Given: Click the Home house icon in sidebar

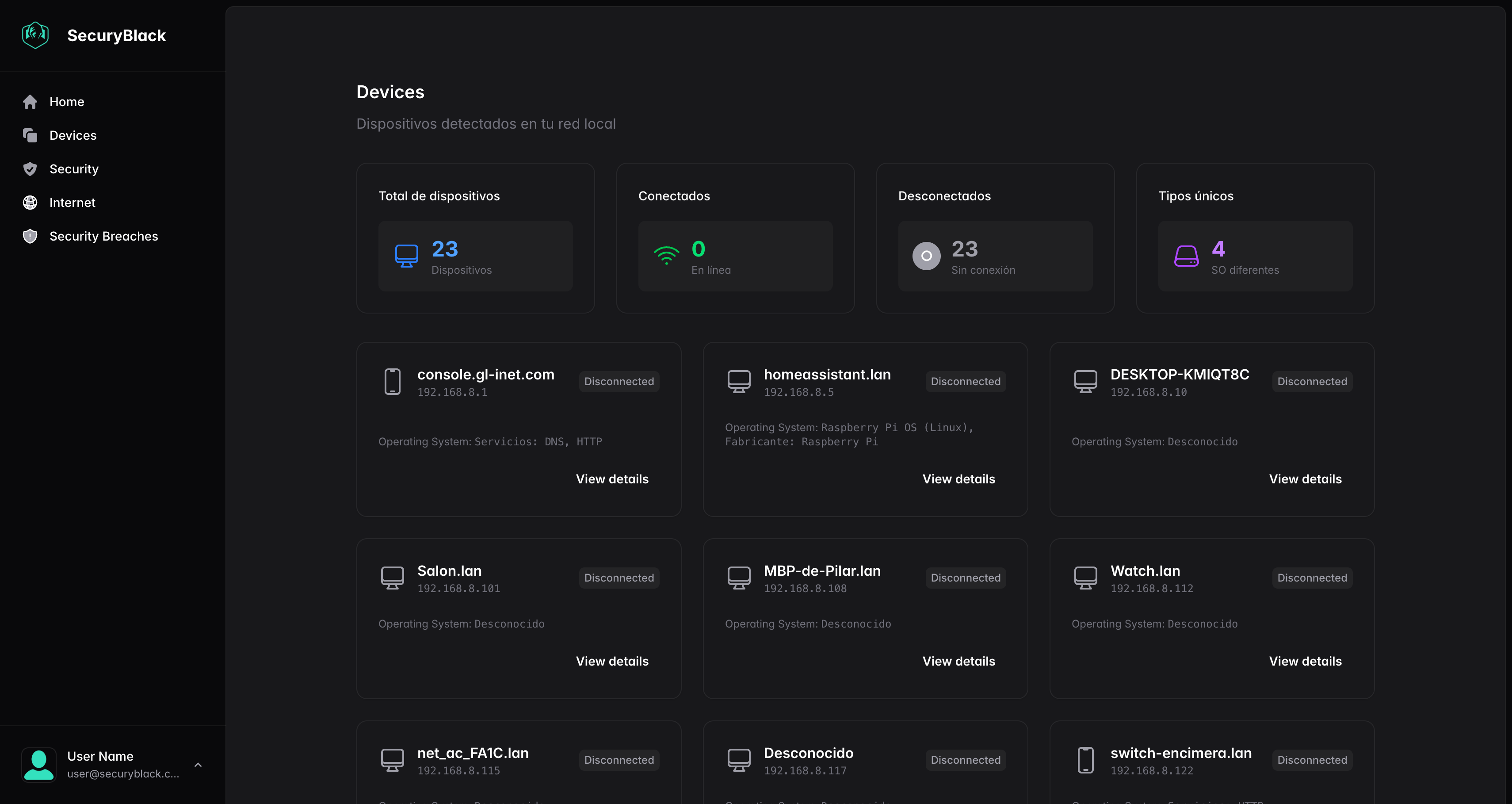Looking at the screenshot, I should [x=30, y=102].
